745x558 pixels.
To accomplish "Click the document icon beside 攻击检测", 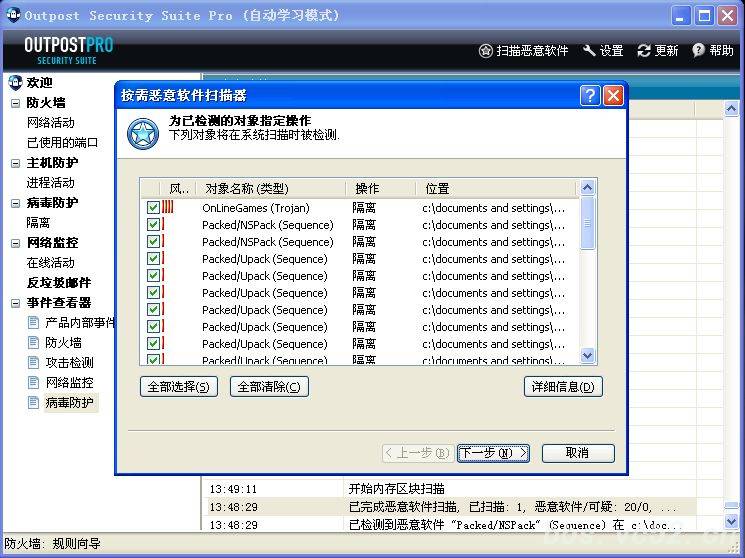I will pos(33,363).
